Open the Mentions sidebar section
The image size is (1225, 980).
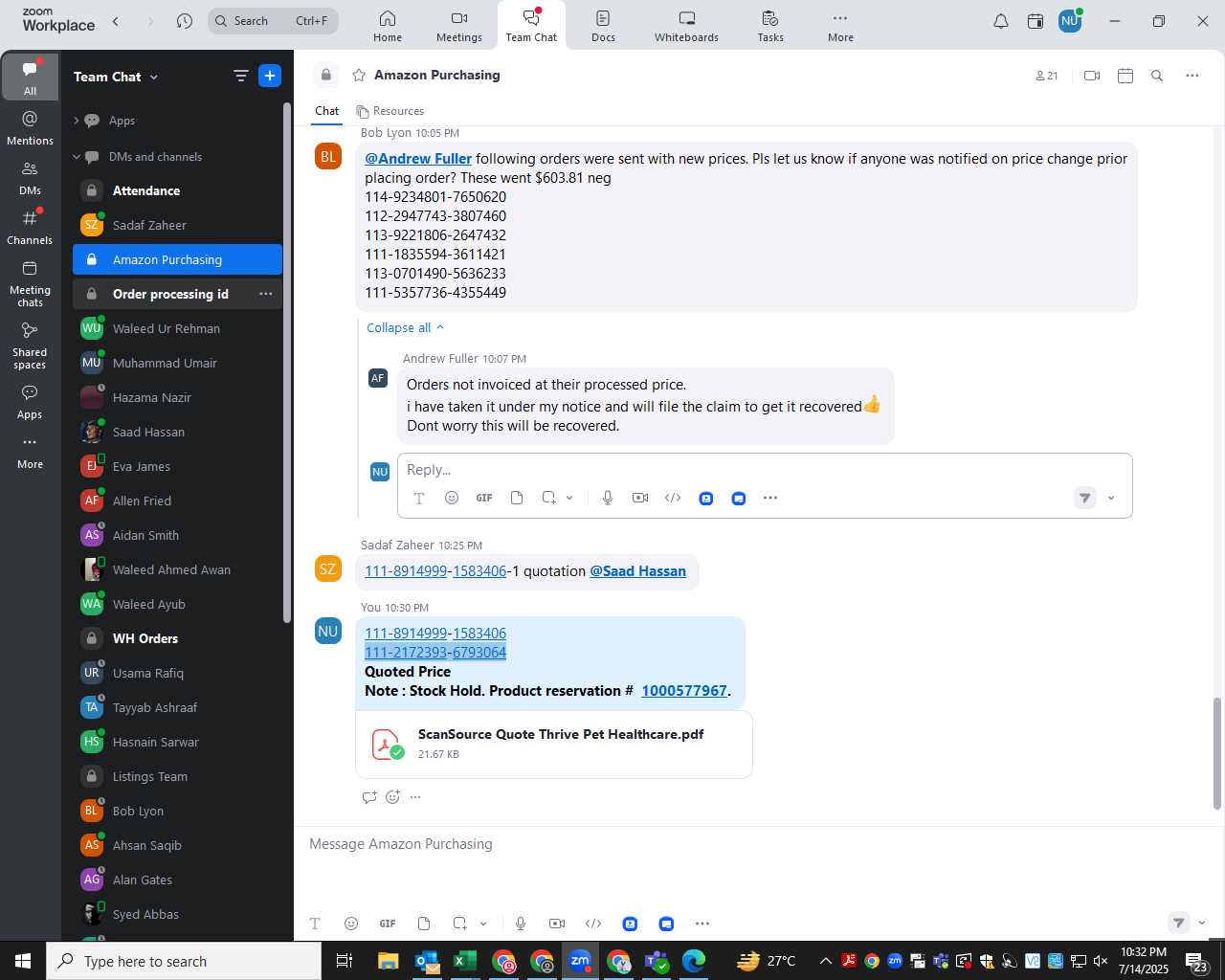pos(30,127)
